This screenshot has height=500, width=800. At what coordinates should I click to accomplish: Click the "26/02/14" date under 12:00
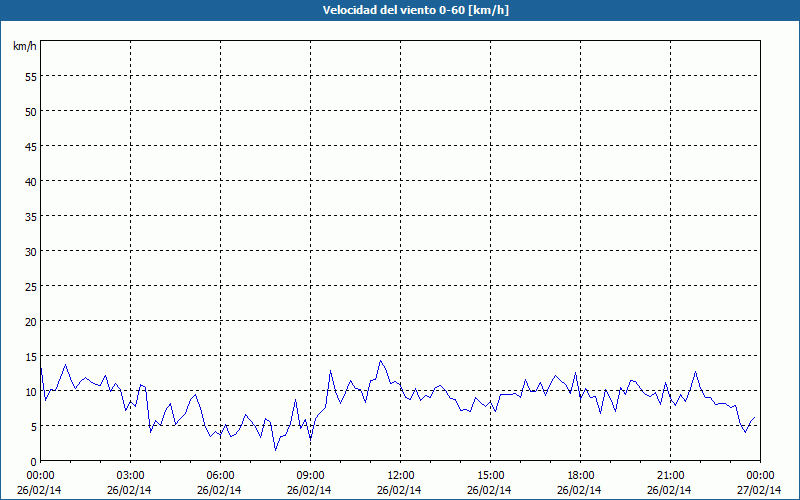(x=399, y=490)
